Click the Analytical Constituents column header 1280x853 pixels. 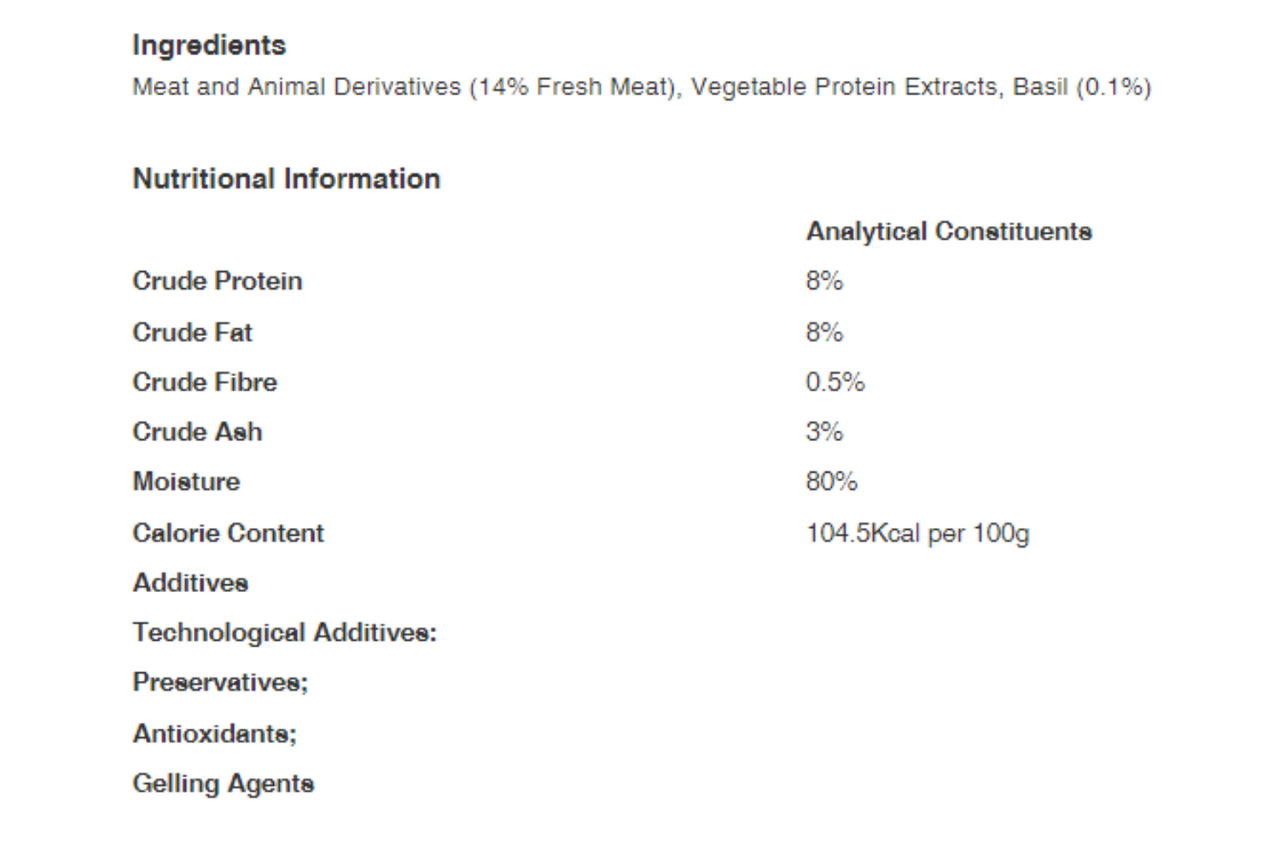point(949,232)
